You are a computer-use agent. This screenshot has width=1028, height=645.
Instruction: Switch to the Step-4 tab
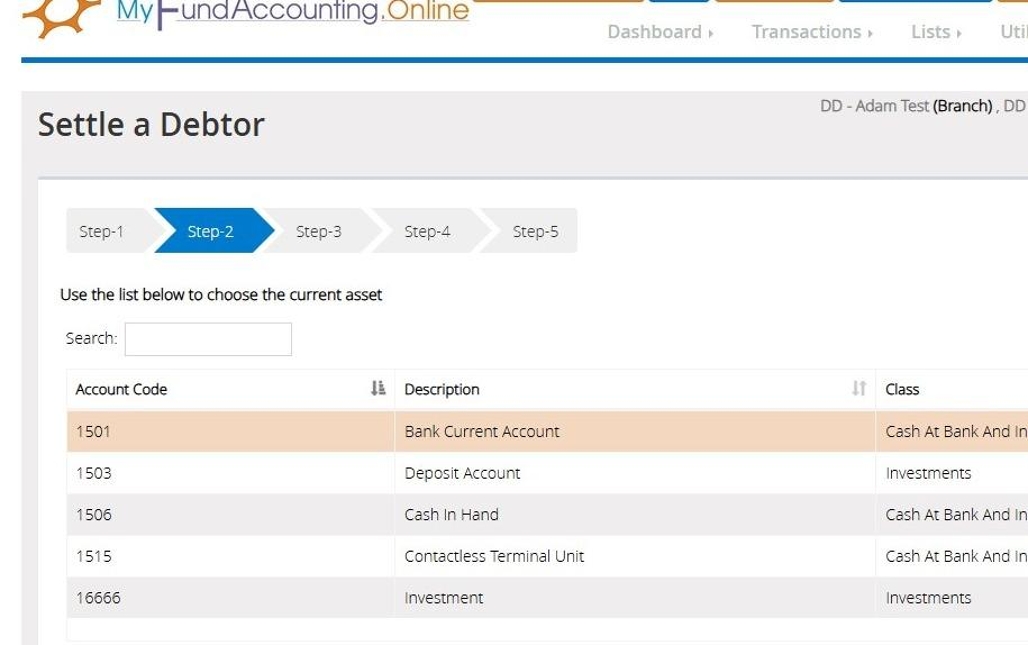point(427,232)
